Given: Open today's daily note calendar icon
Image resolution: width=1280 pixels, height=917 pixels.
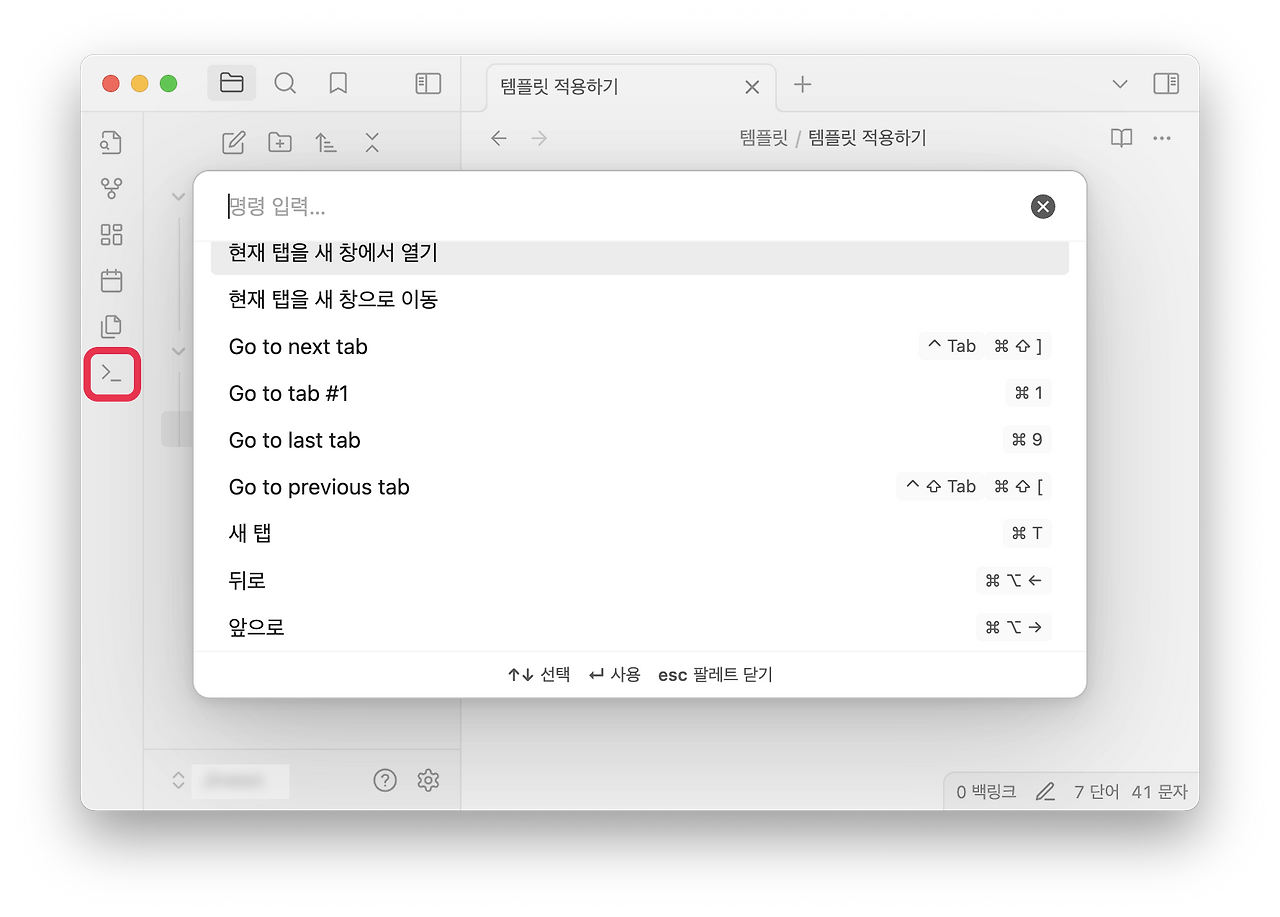Looking at the screenshot, I should [111, 280].
